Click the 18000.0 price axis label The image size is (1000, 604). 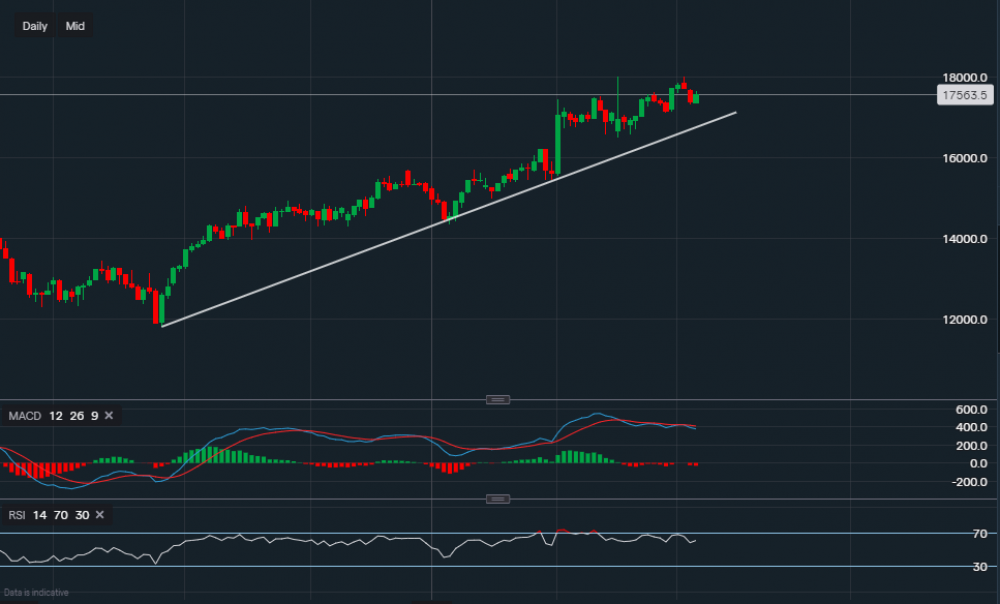click(963, 76)
